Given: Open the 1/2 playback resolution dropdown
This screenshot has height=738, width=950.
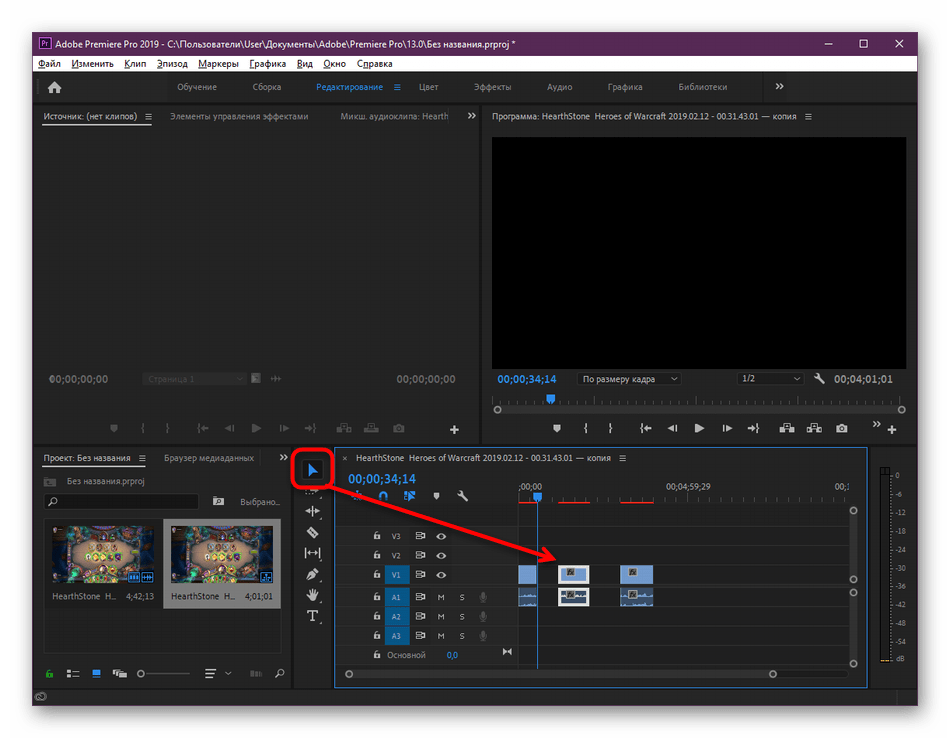Looking at the screenshot, I should click(770, 379).
